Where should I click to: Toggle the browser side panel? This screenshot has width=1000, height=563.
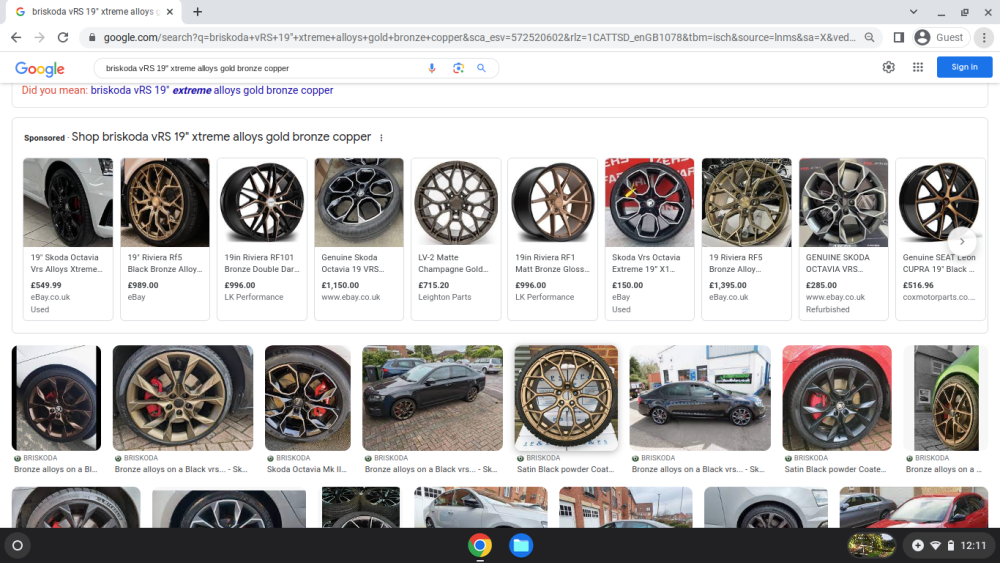pyautogui.click(x=899, y=38)
